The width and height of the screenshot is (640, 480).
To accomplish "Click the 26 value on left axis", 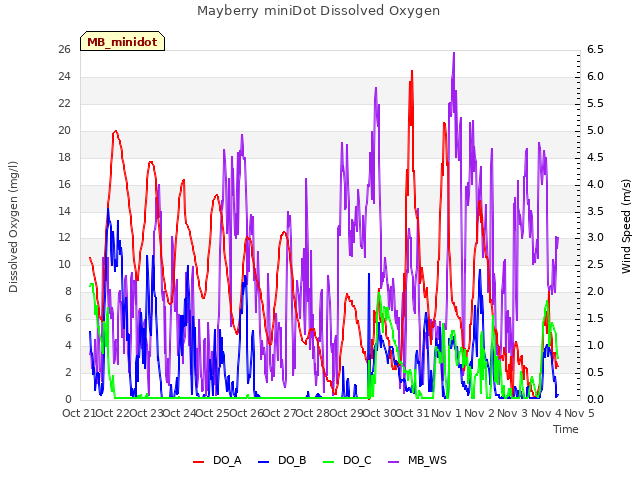I will pos(64,49).
